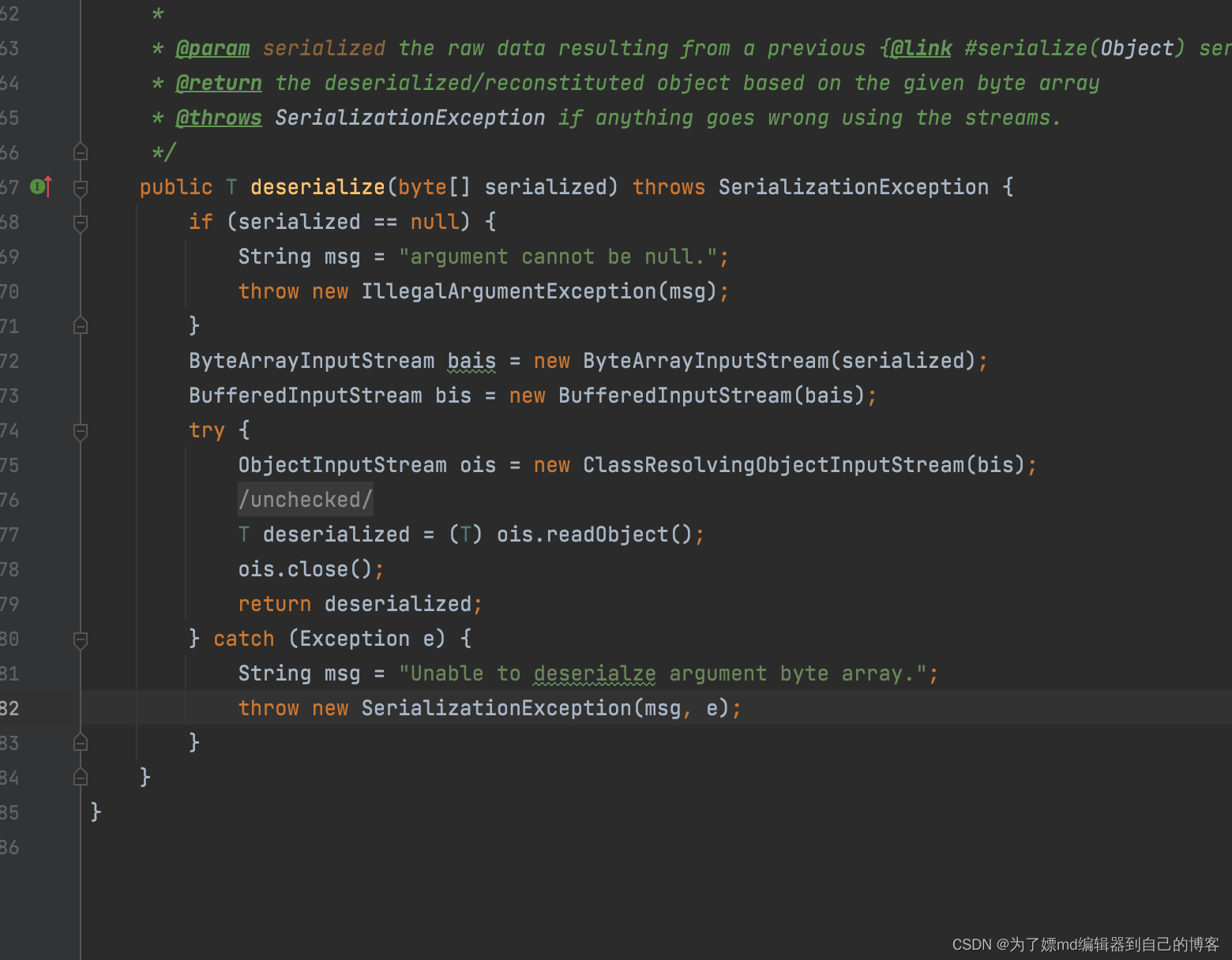The height and width of the screenshot is (960, 1232).
Task: Collapse the Javadoc comment via the line 66 fold marker
Action: [81, 152]
